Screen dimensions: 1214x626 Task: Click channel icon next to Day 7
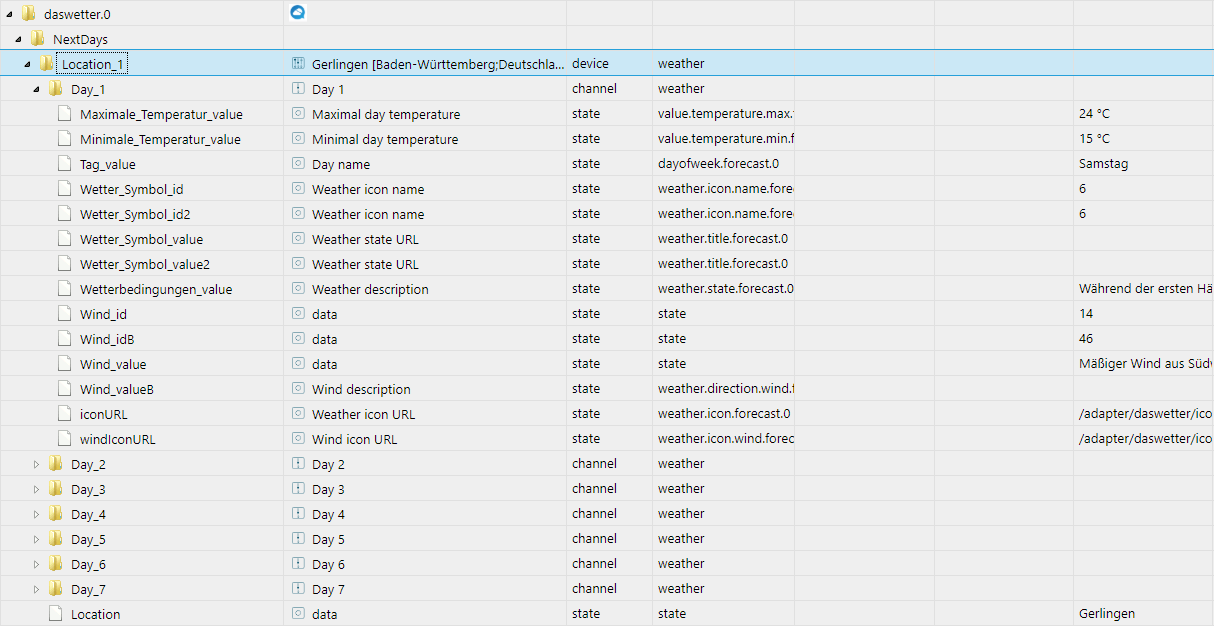coord(297,589)
